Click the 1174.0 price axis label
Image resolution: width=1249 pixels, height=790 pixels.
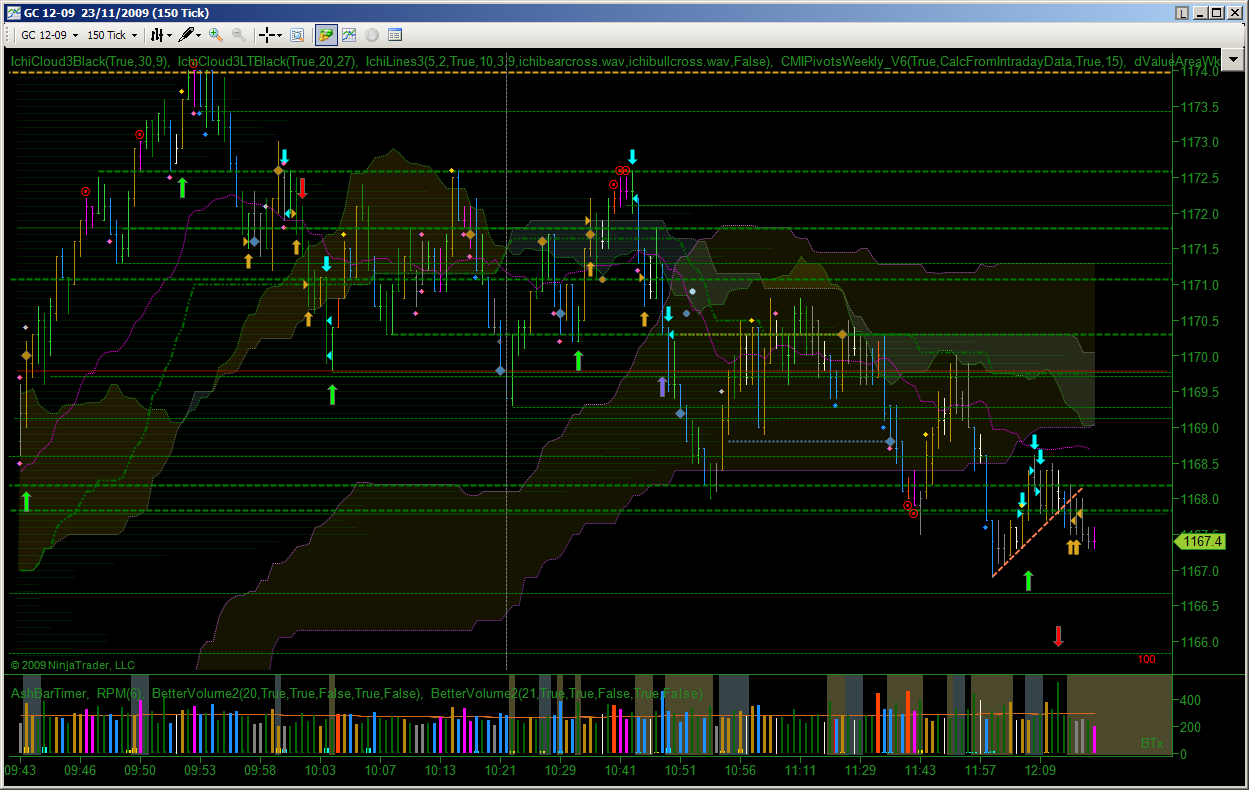(1200, 72)
